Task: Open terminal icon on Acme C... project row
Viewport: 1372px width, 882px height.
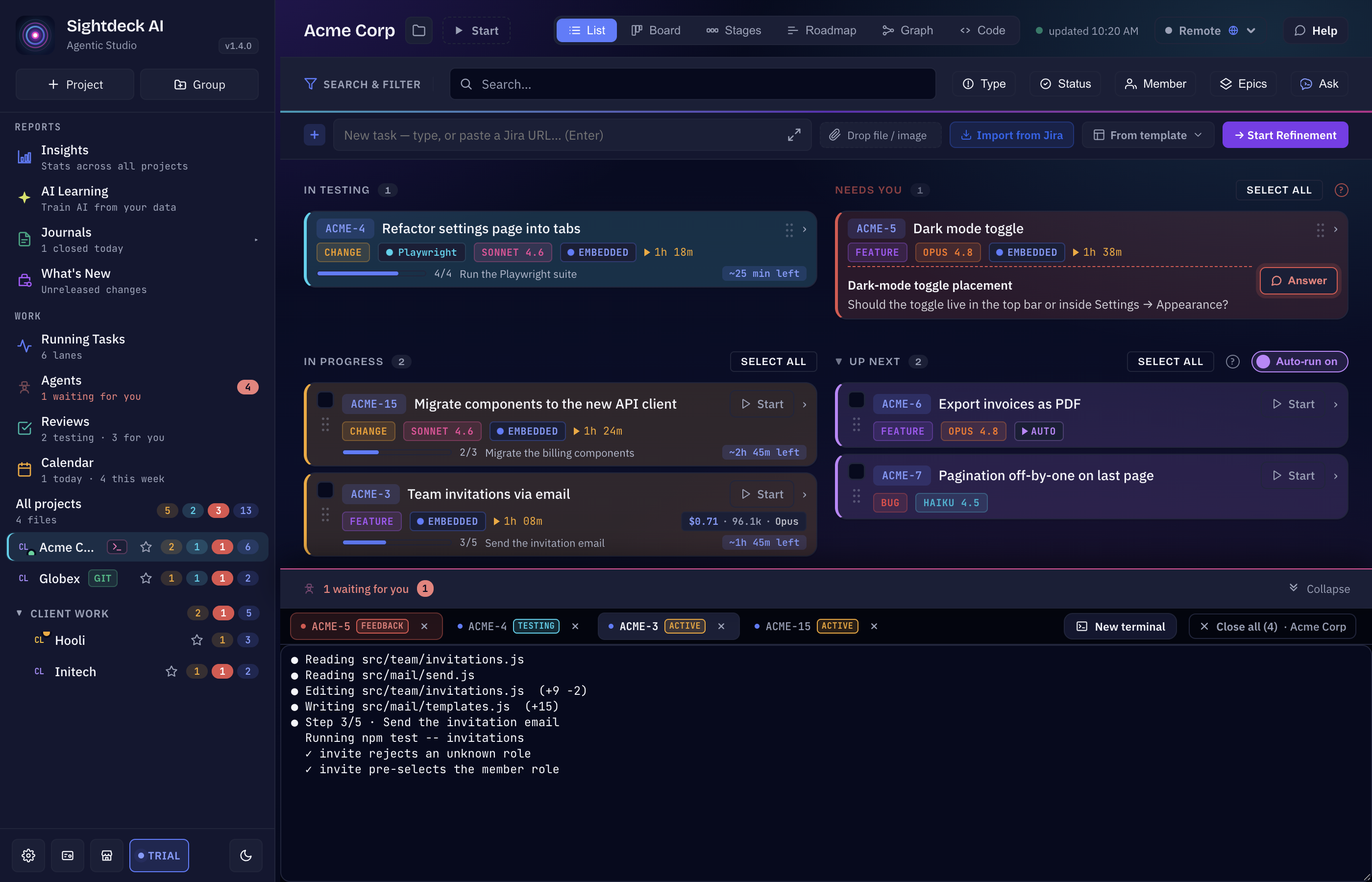Action: (117, 547)
